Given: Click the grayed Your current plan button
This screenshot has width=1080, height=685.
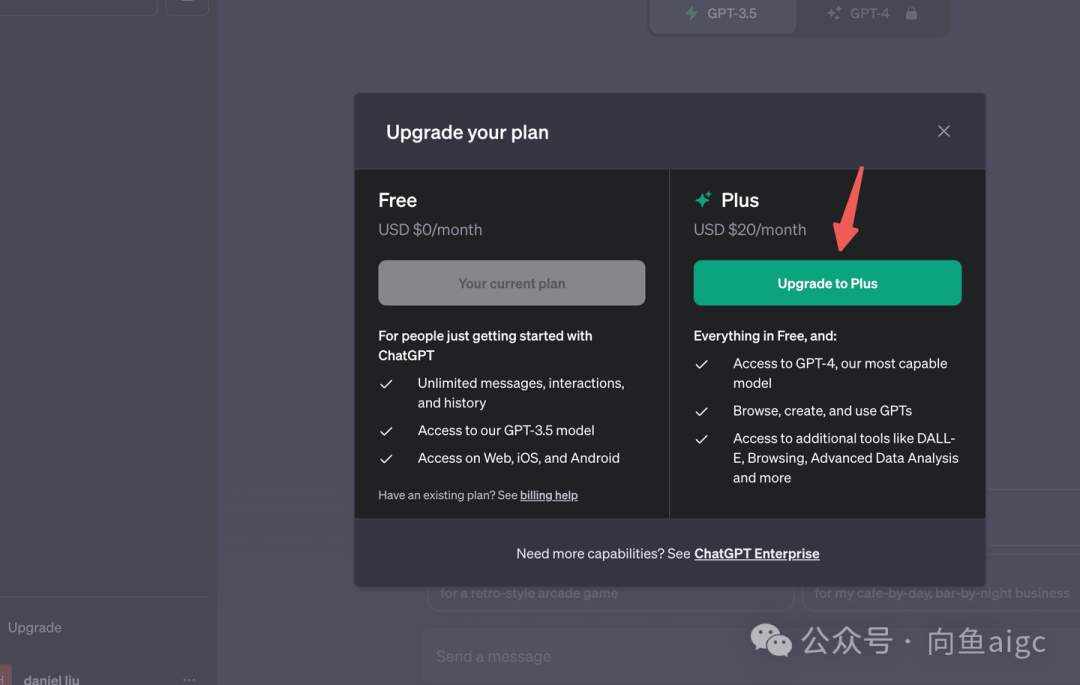Looking at the screenshot, I should click(x=511, y=283).
